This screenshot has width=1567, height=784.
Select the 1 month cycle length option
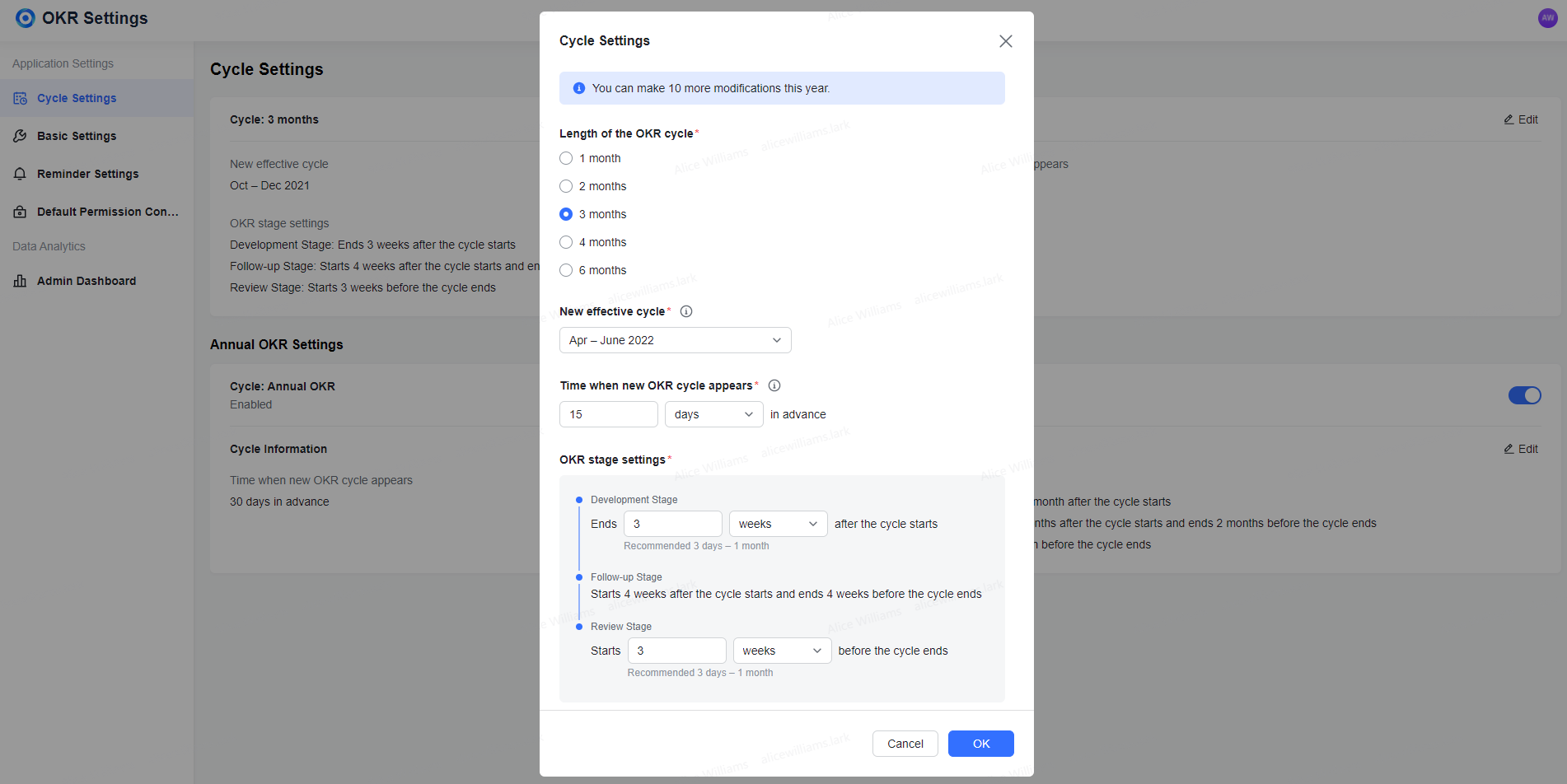(566, 157)
